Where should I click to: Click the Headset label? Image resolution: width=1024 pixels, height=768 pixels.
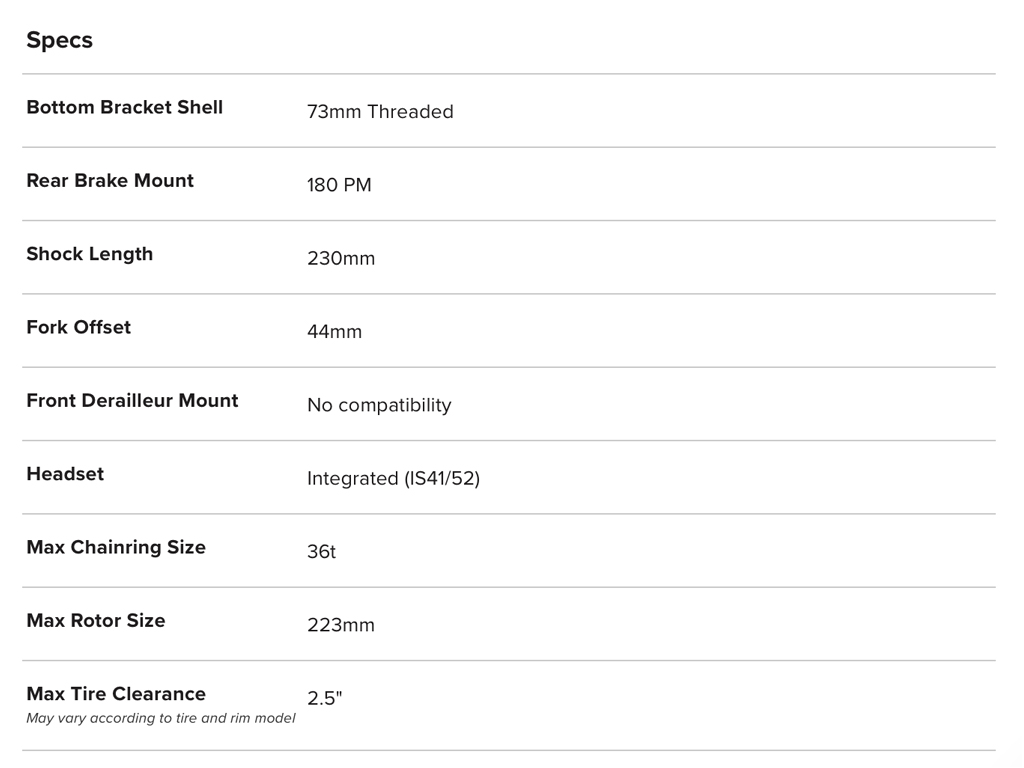point(65,474)
